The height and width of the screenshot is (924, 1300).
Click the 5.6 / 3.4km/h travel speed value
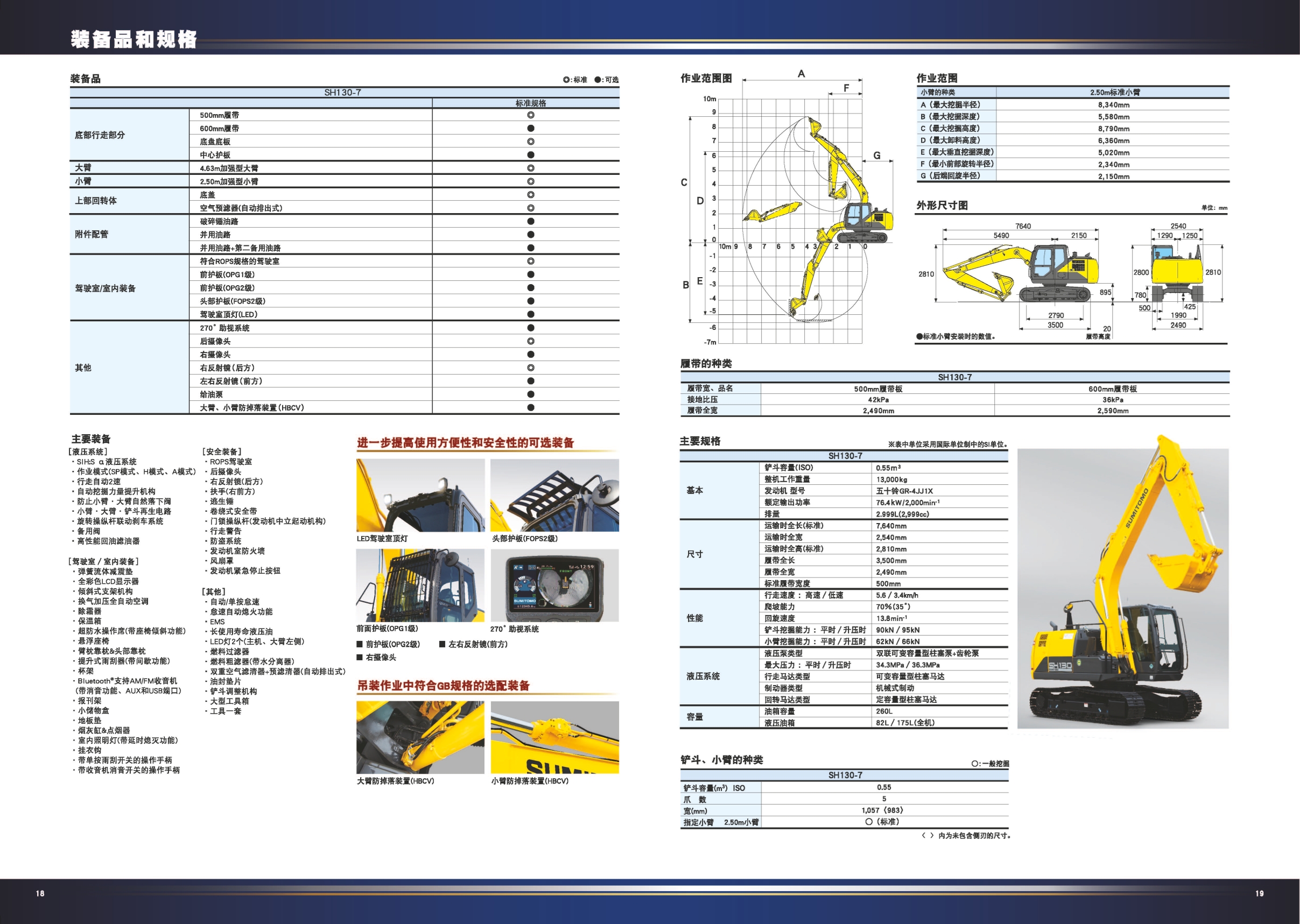point(897,596)
